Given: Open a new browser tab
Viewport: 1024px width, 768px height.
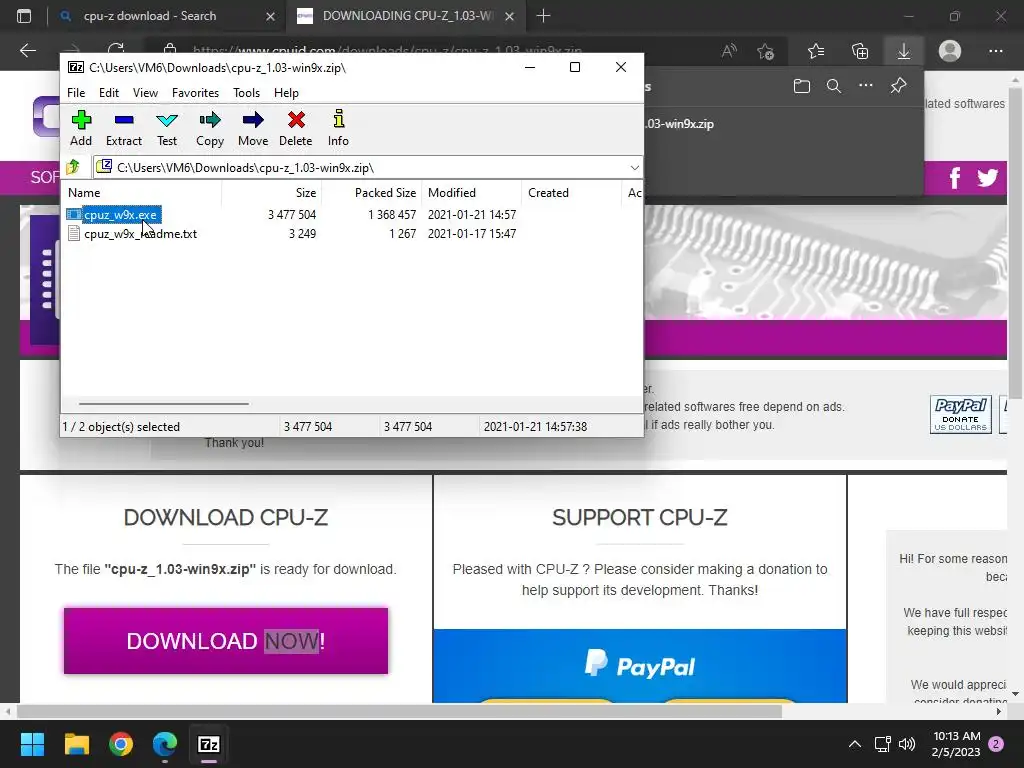Looking at the screenshot, I should tap(543, 16).
